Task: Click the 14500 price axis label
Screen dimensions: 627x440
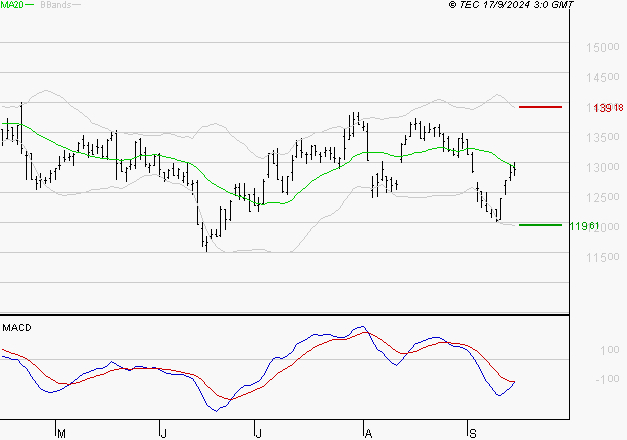Action: (603, 77)
